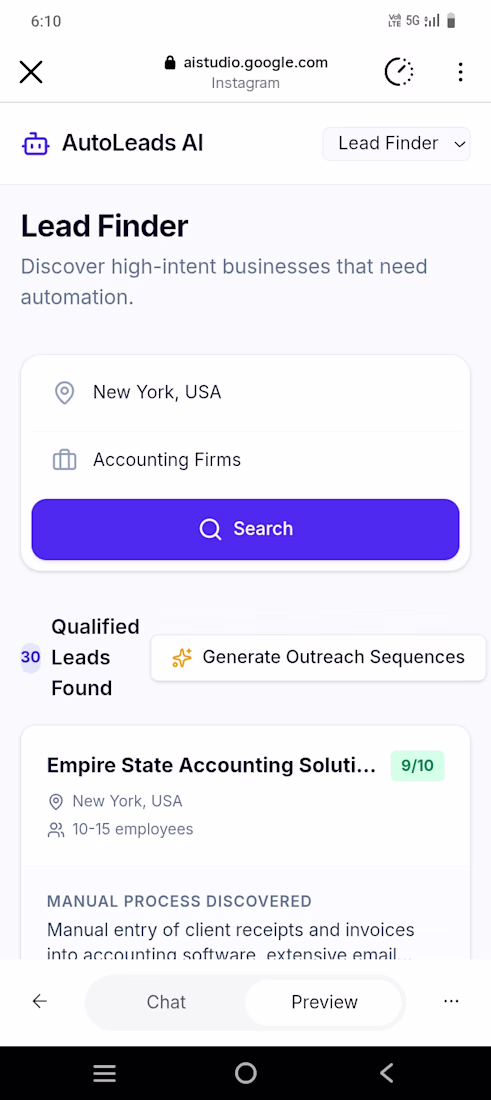The width and height of the screenshot is (491, 1100).
Task: Tap the Android home navigation button
Action: click(x=246, y=1073)
